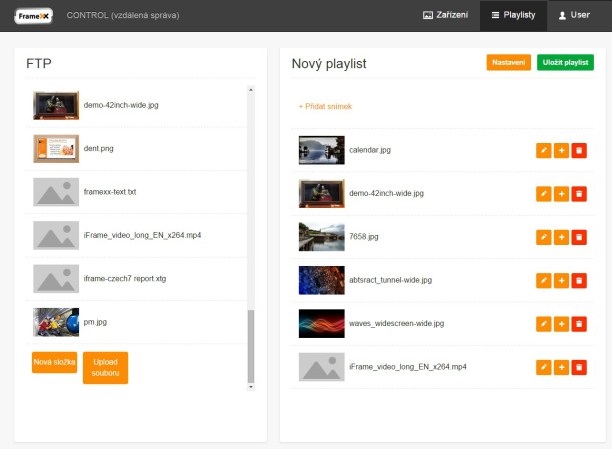
Task: Edit abtsract_tunnel-wide.jpg playlist entry
Action: pyautogui.click(x=544, y=280)
